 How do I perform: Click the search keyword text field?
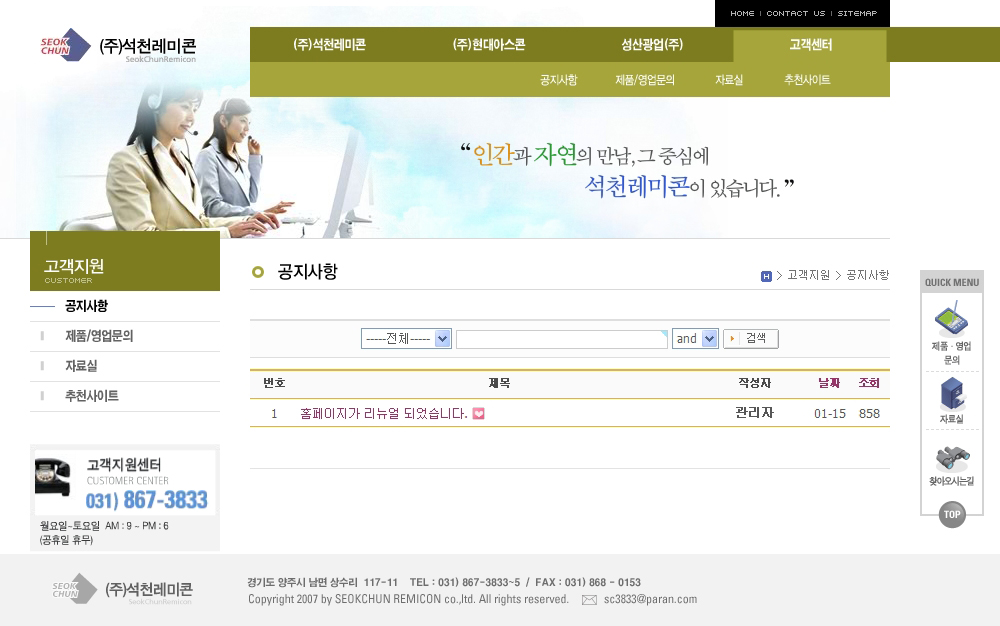561,340
